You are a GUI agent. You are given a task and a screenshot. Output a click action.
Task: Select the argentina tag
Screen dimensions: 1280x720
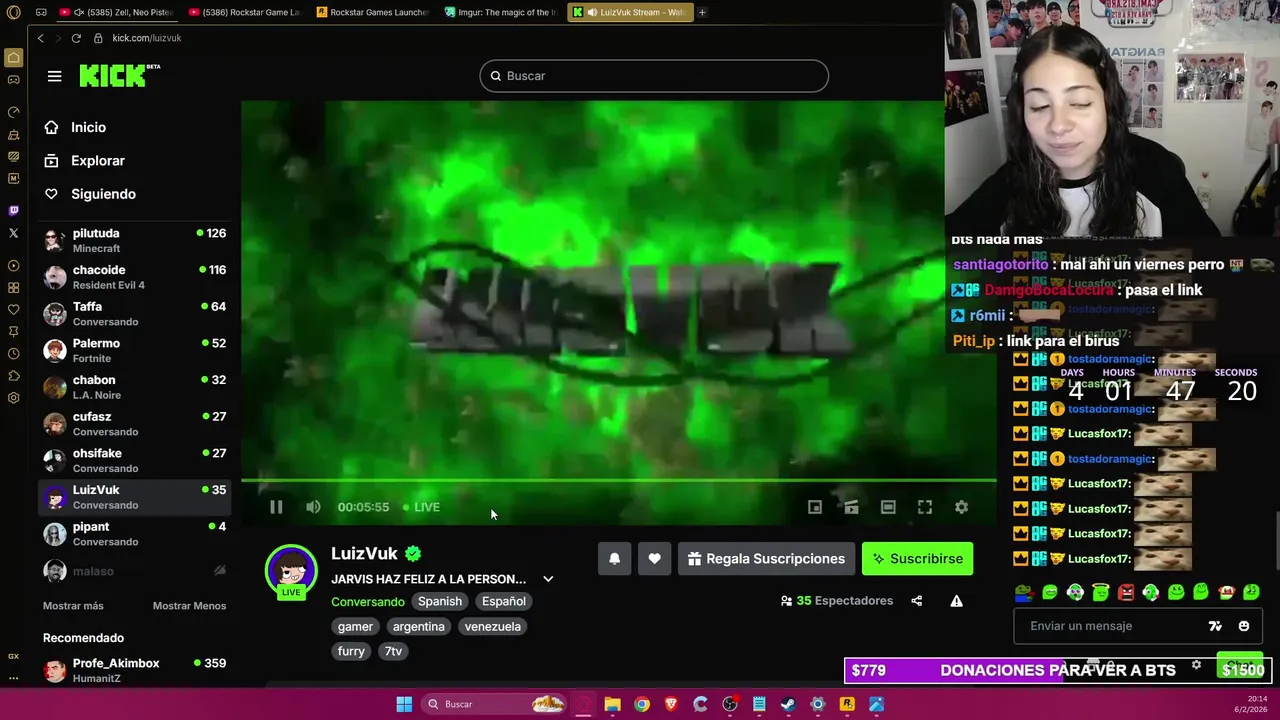click(x=419, y=626)
